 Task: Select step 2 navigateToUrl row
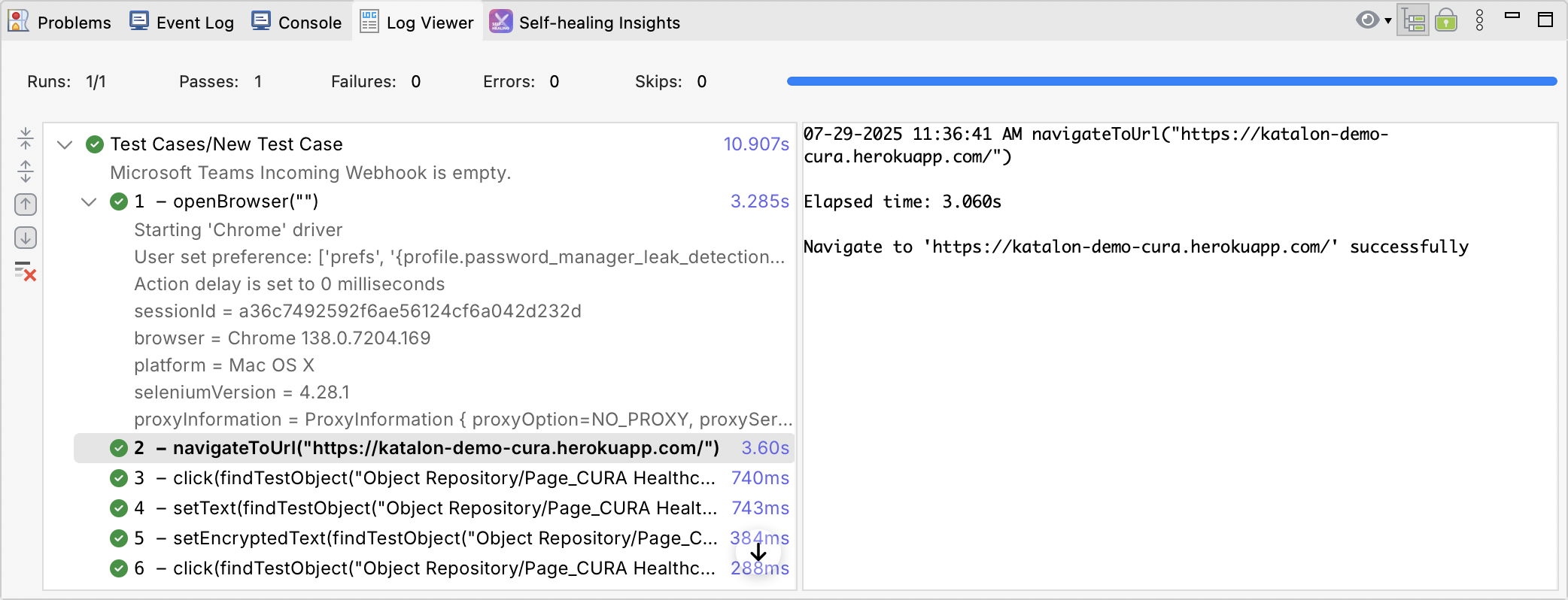pos(435,447)
